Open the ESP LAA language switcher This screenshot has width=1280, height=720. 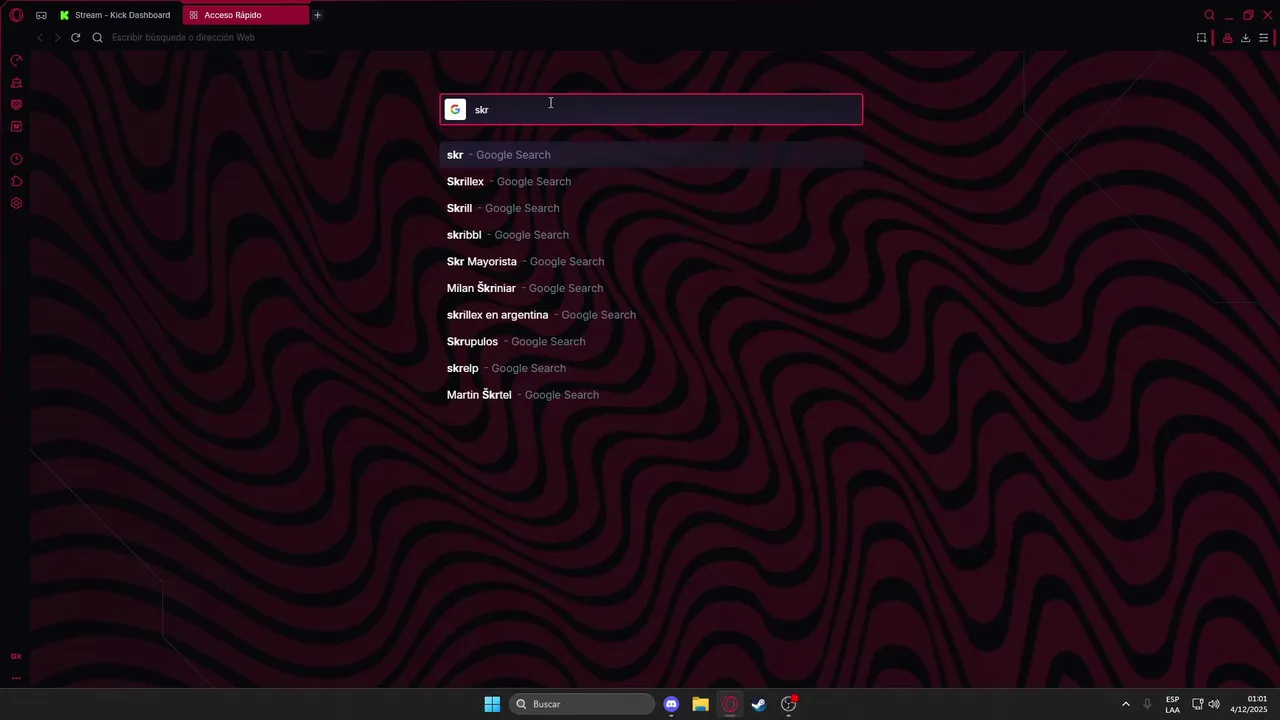[x=1172, y=704]
